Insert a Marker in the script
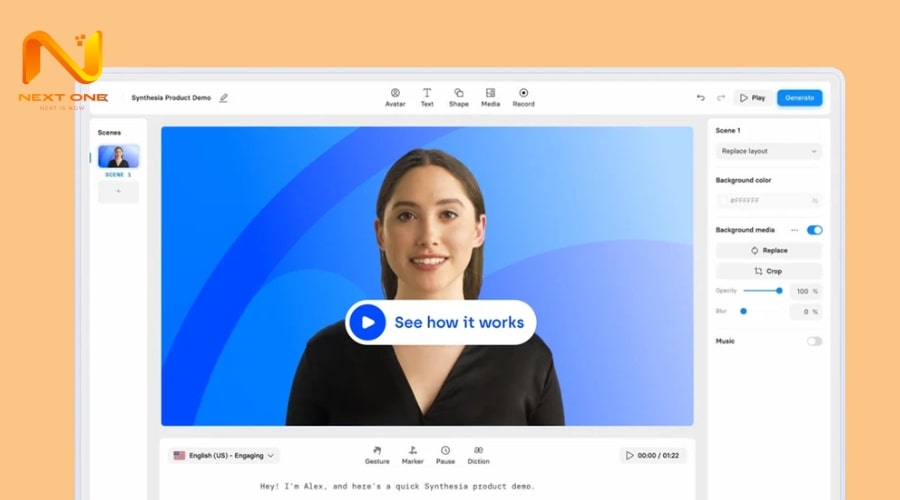 pos(412,451)
